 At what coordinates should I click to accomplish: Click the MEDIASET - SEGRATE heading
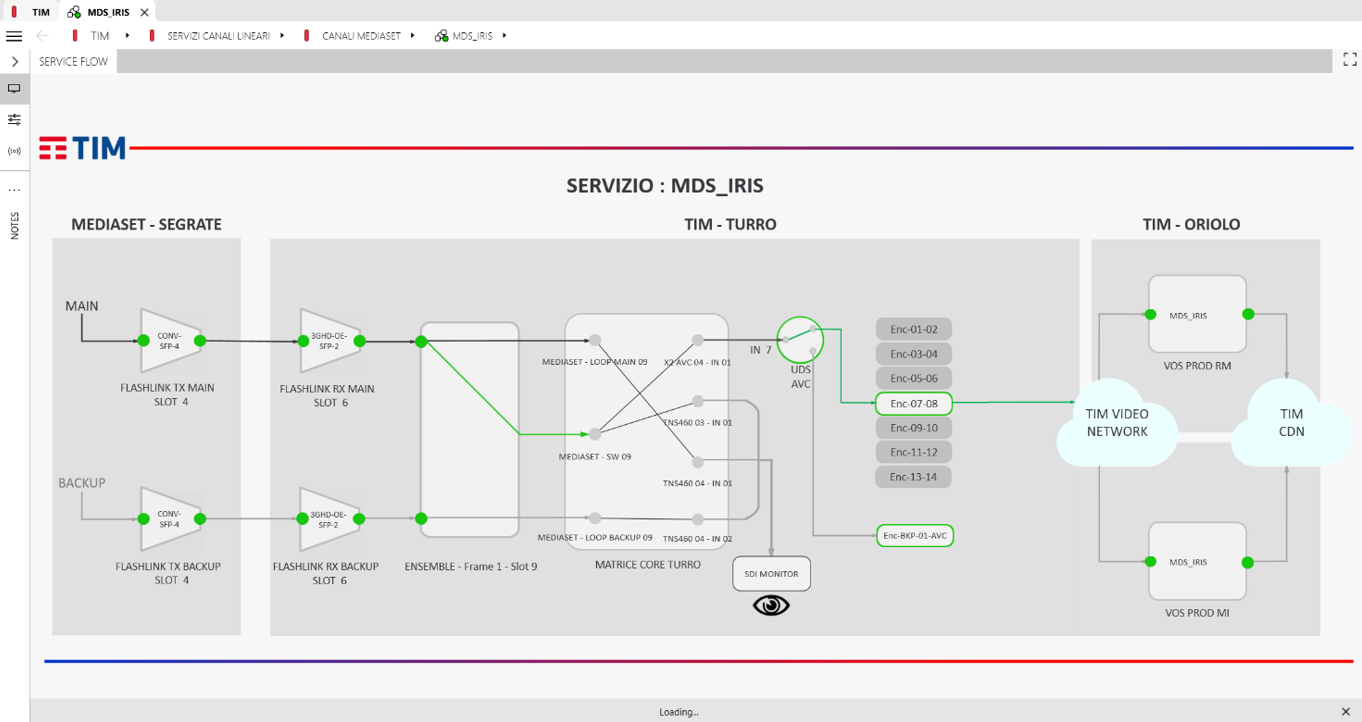click(146, 224)
